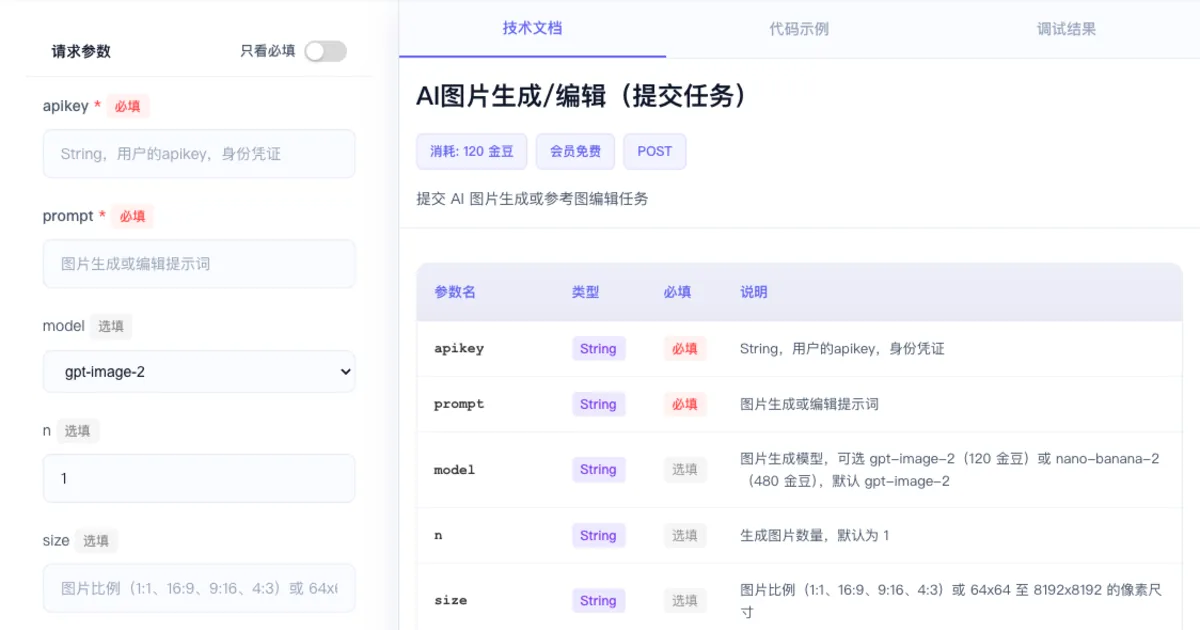Screen dimensions: 1200x630
Task: Click the model cell in the table
Action: (455, 470)
